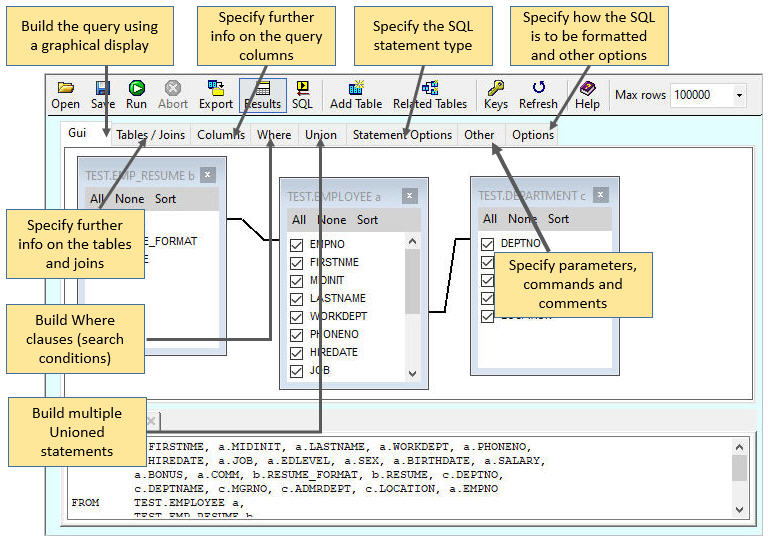Click None in TEST.EMP_RESUME table box
Image resolution: width=768 pixels, height=543 pixels.
(x=130, y=199)
